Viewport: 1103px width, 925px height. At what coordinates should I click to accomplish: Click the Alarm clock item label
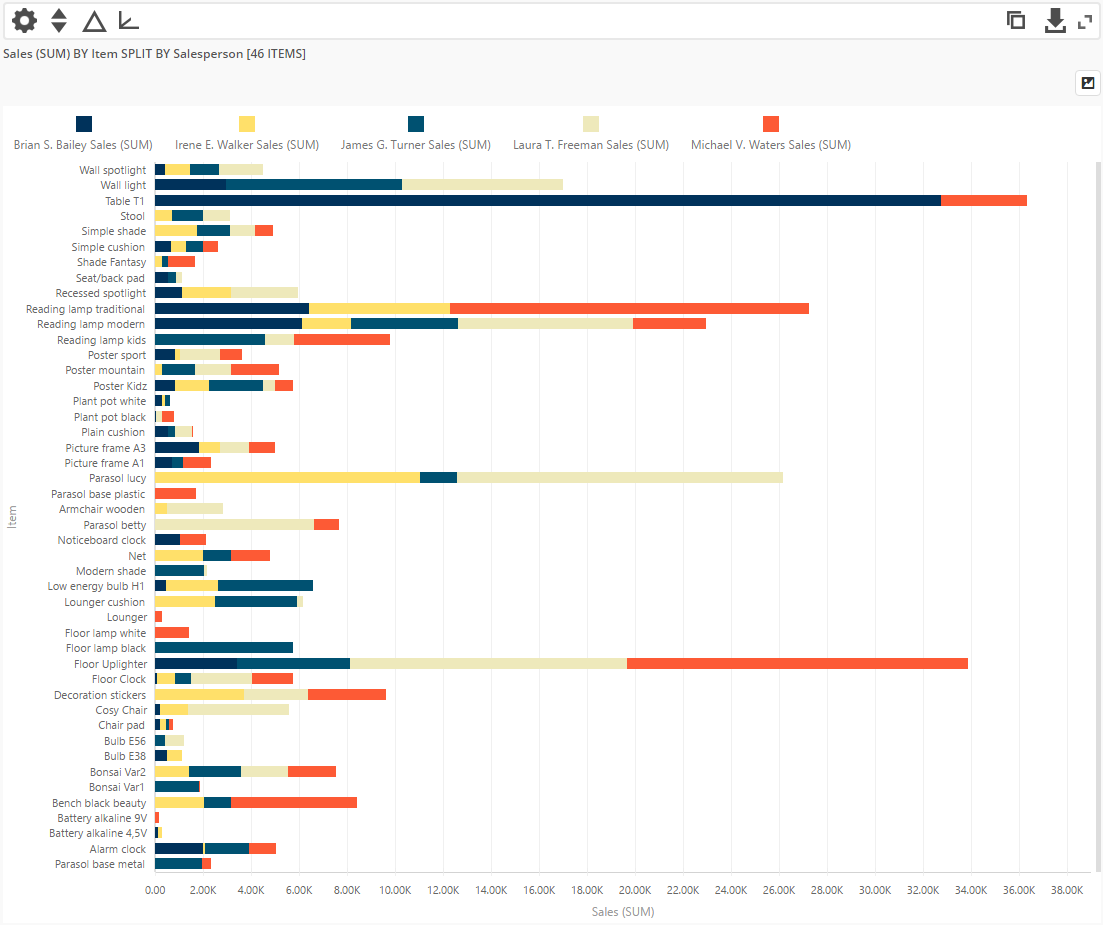click(120, 848)
